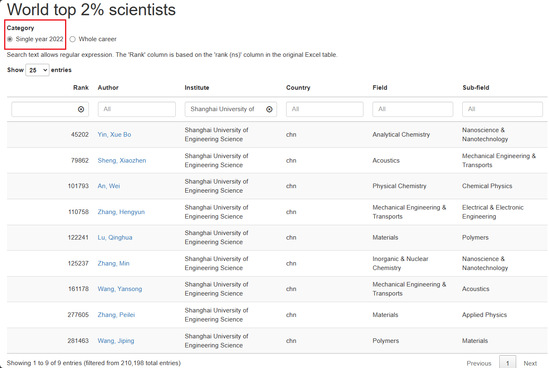Select rank value 277605

coord(78,315)
